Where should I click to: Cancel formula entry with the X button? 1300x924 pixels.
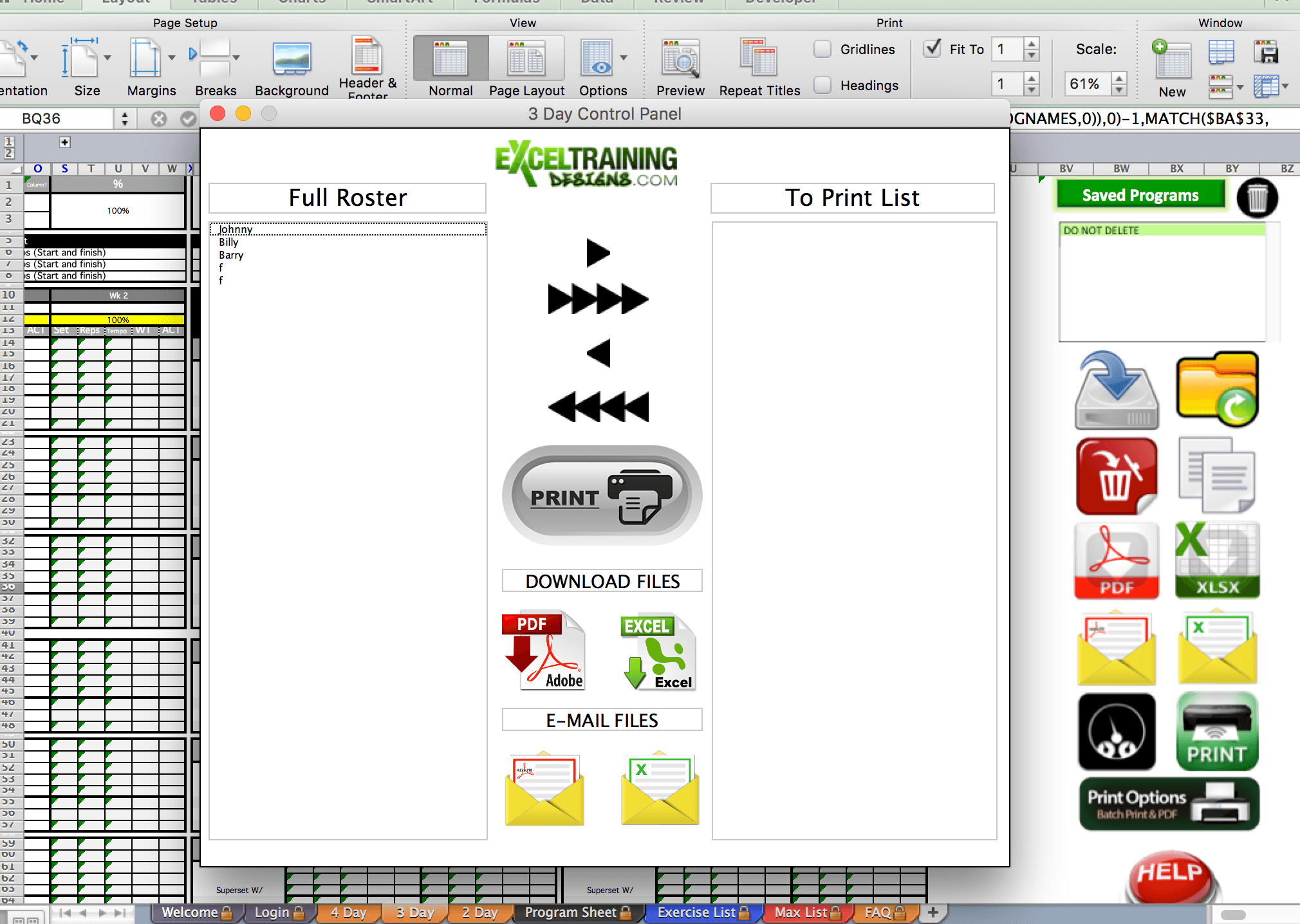[159, 118]
